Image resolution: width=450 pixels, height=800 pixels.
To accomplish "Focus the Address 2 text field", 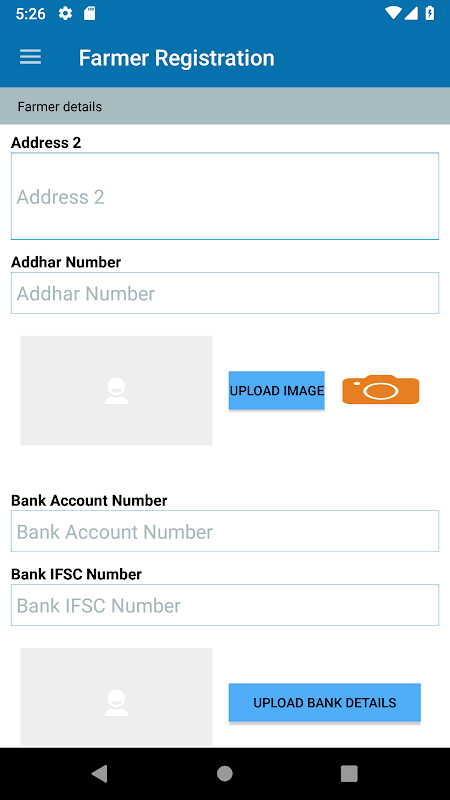I will coord(225,196).
